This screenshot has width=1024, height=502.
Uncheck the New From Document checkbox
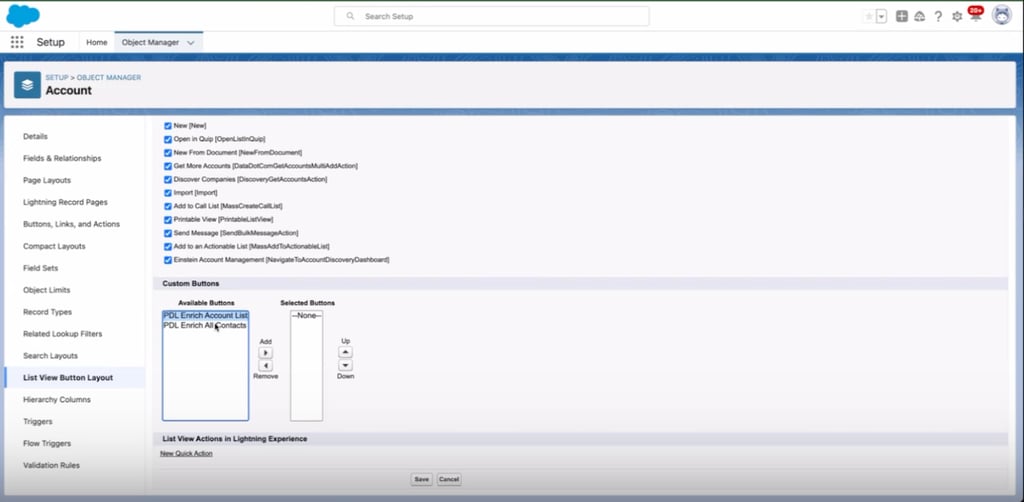tap(168, 152)
